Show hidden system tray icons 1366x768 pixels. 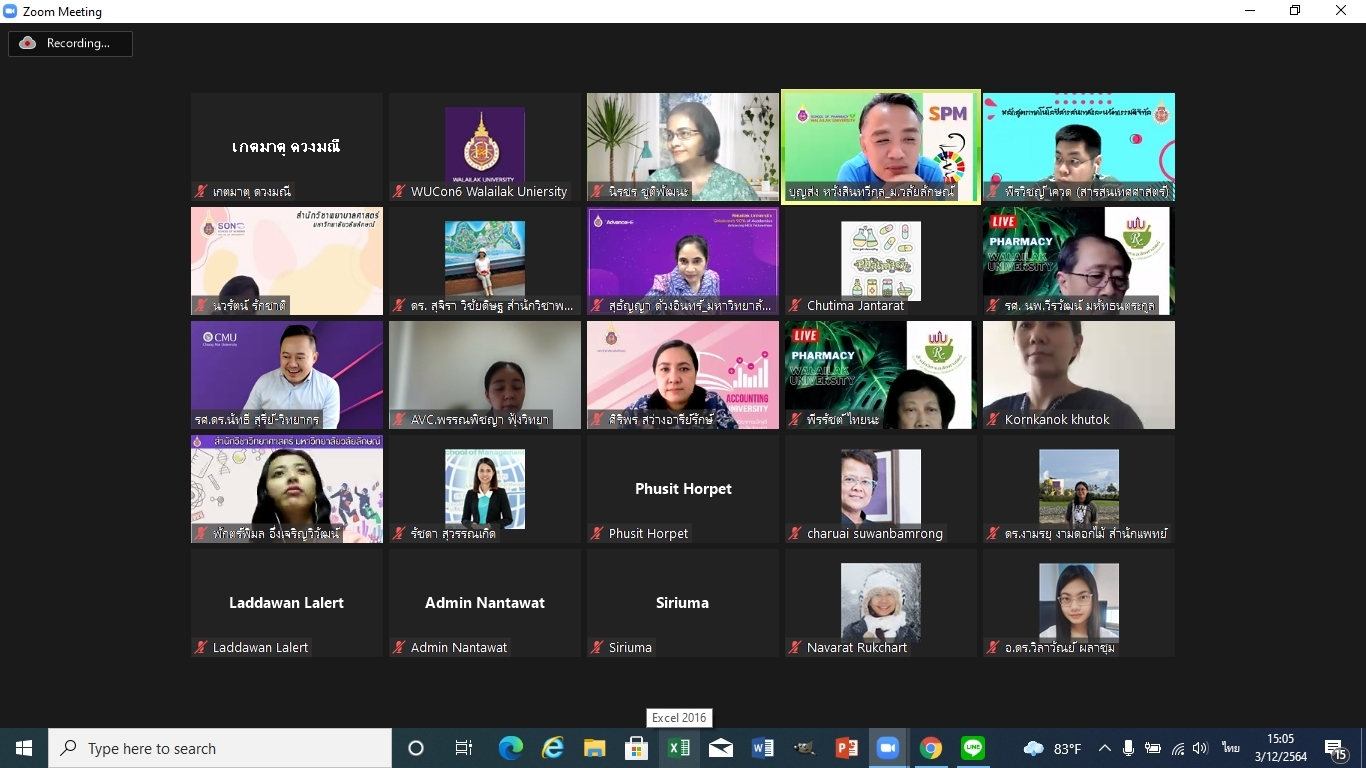(1105, 748)
